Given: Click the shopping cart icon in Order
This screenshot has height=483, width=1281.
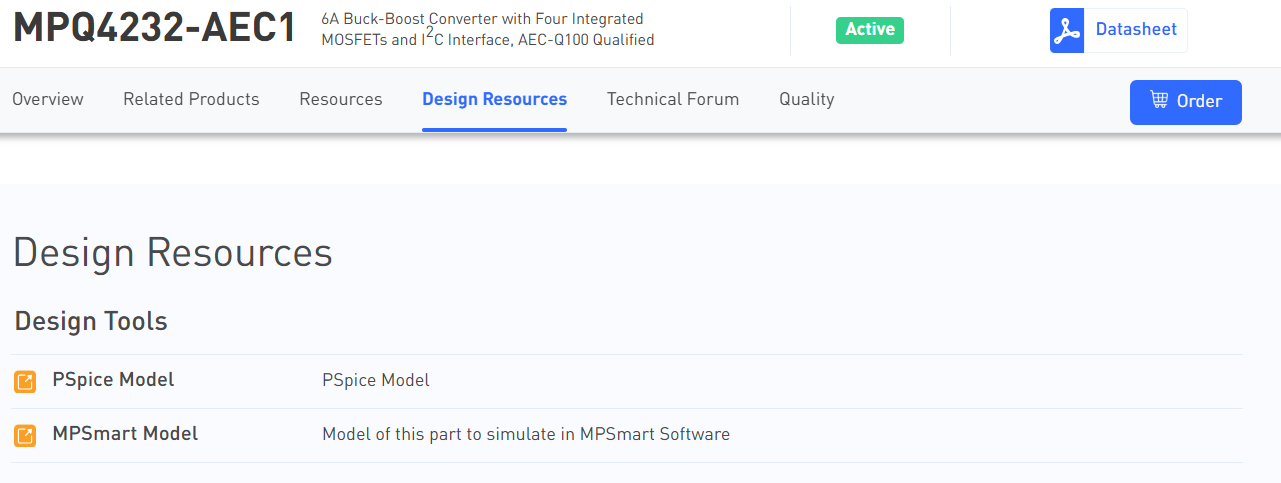Looking at the screenshot, I should [1159, 101].
